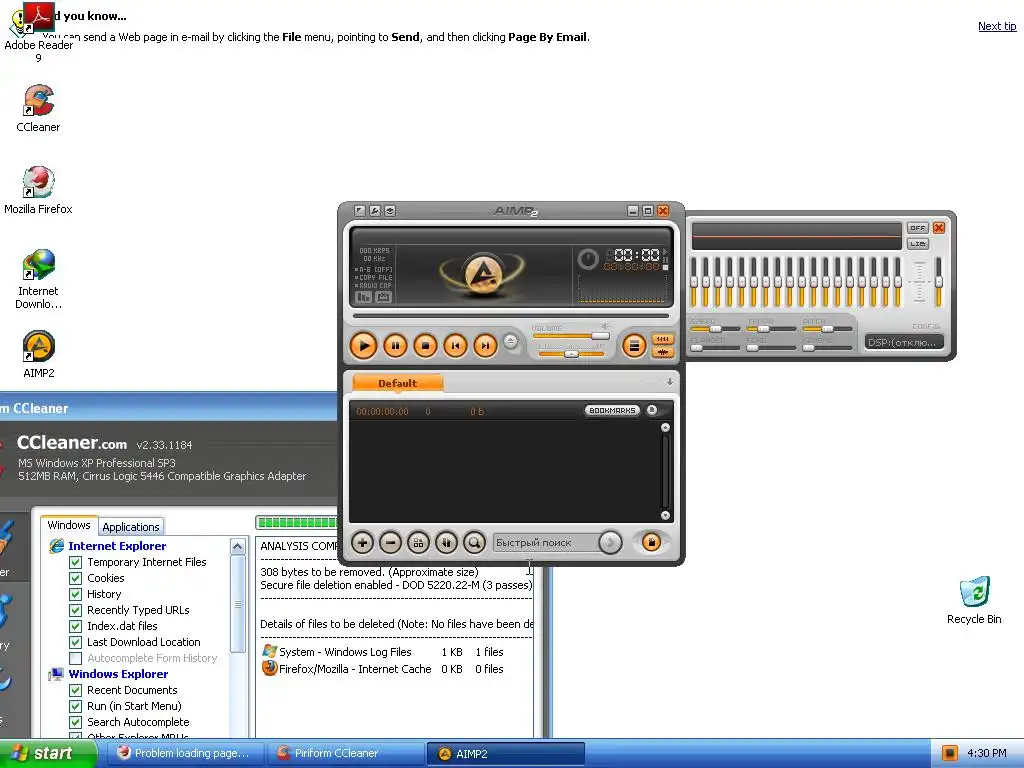Image resolution: width=1024 pixels, height=768 pixels.
Task: Open the playlist tabs dropdown arrow
Action: 669,382
